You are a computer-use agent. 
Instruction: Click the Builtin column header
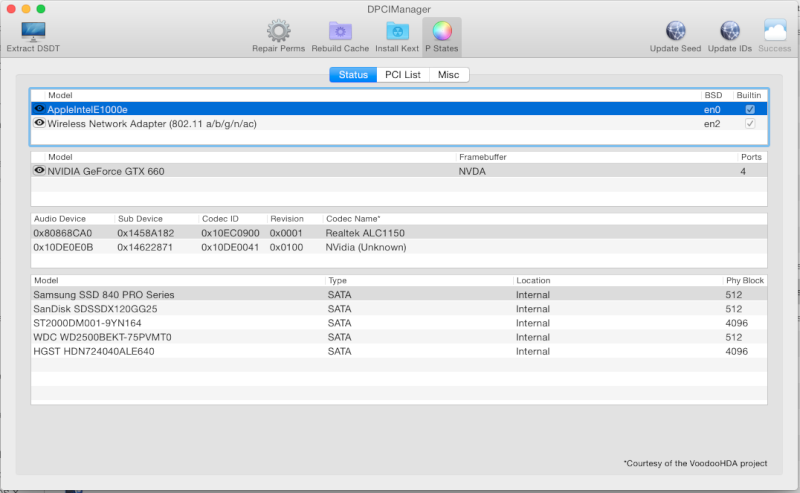(749, 95)
